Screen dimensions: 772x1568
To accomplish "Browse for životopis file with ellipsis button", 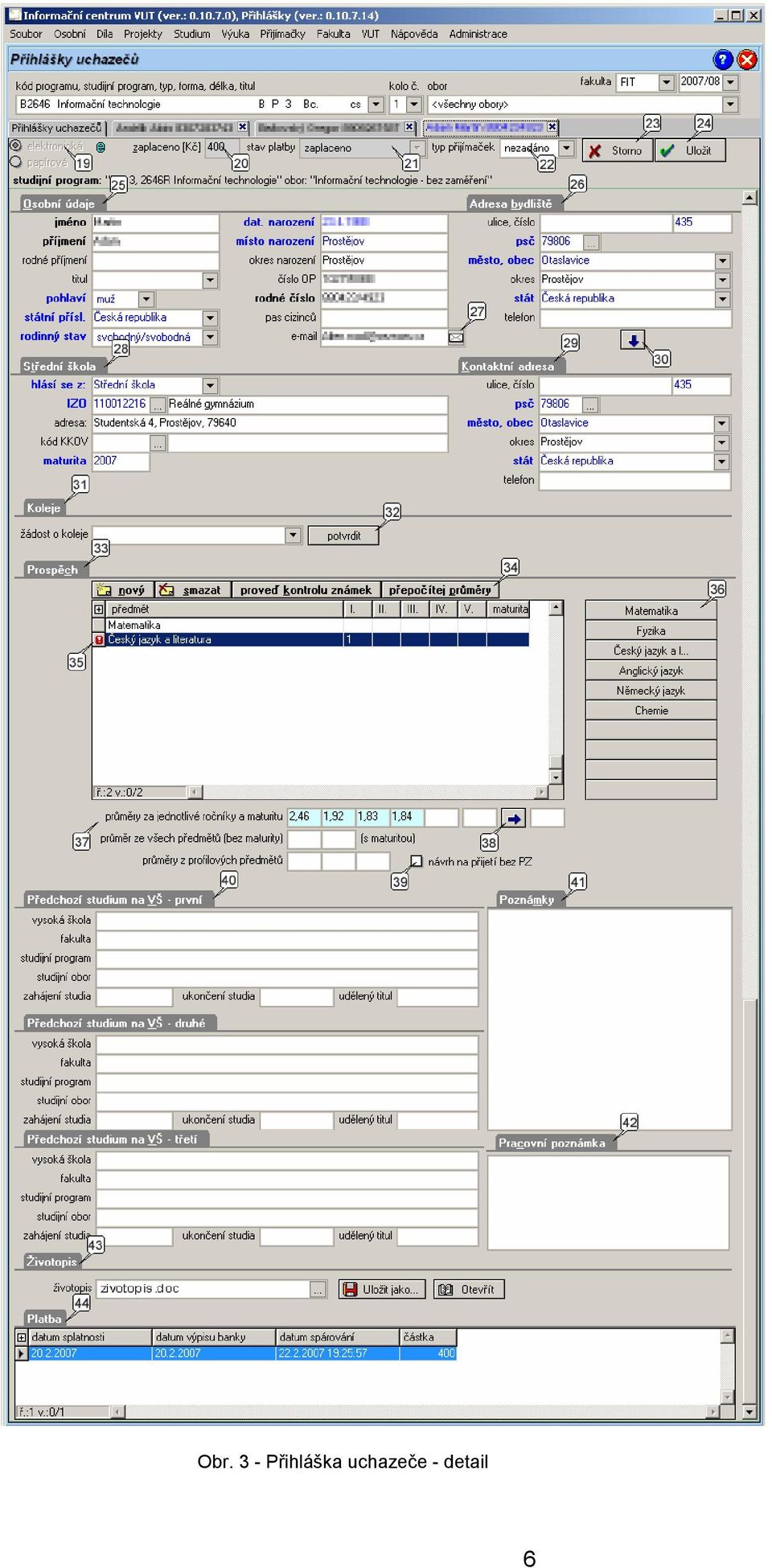I will point(318,1290).
